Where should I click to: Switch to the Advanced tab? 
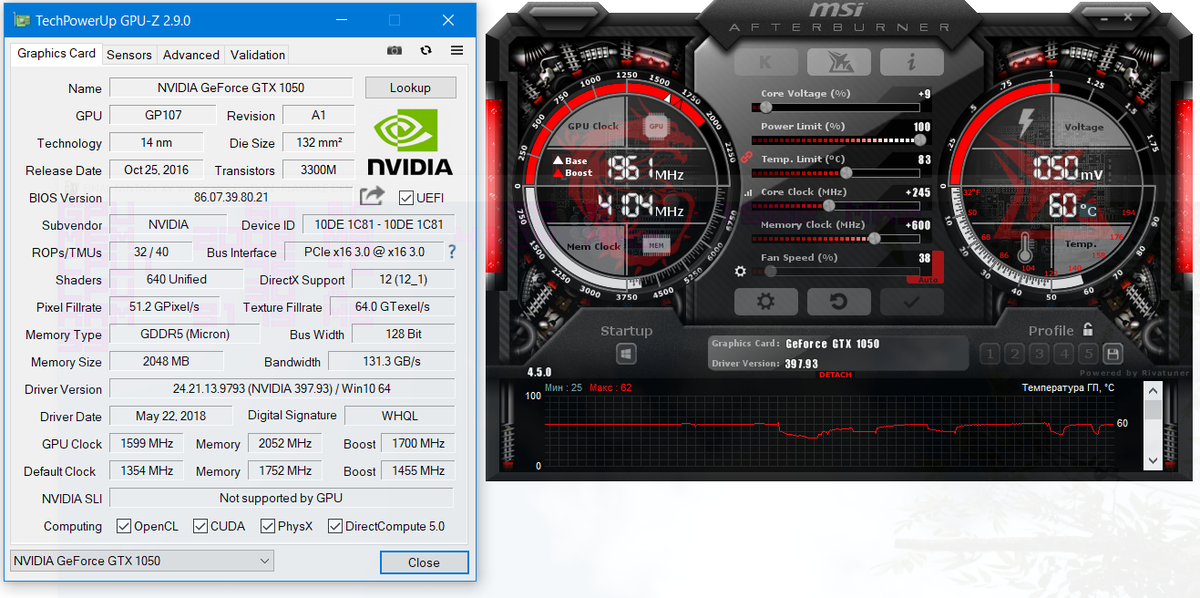(x=191, y=55)
